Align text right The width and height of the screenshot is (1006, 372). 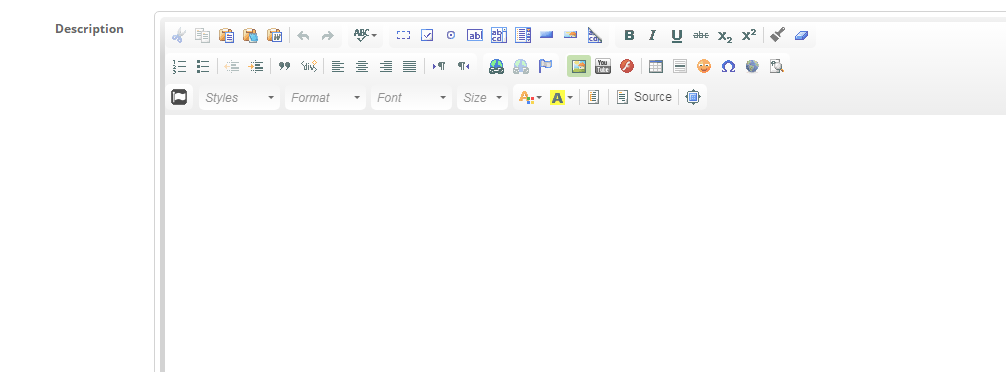click(386, 66)
